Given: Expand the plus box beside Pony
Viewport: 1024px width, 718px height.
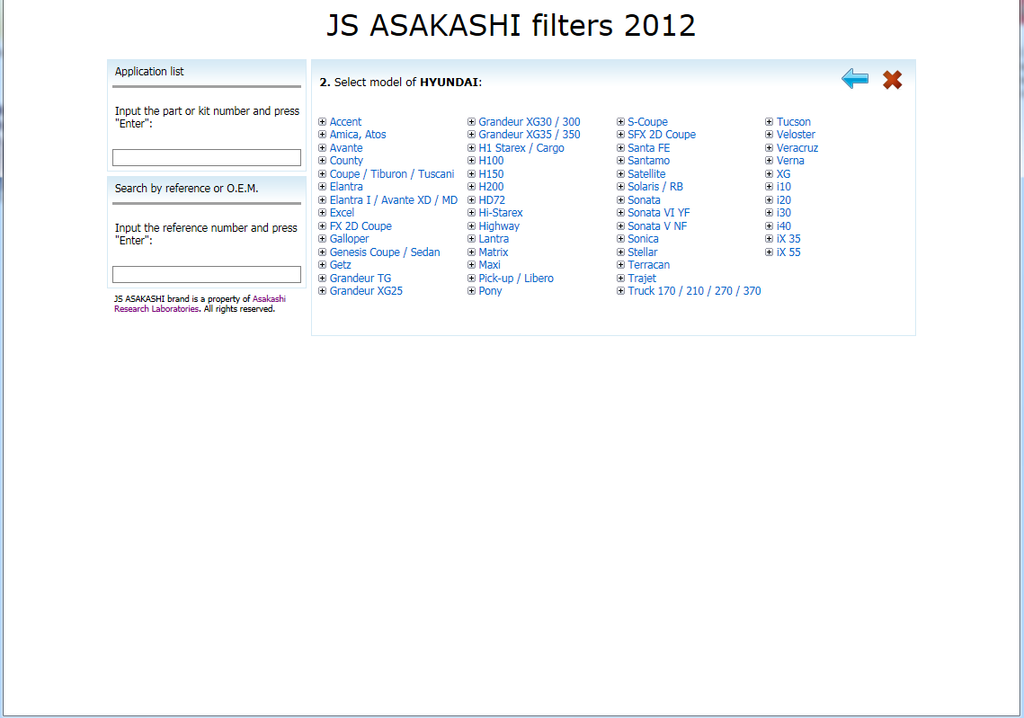Looking at the screenshot, I should click(471, 291).
